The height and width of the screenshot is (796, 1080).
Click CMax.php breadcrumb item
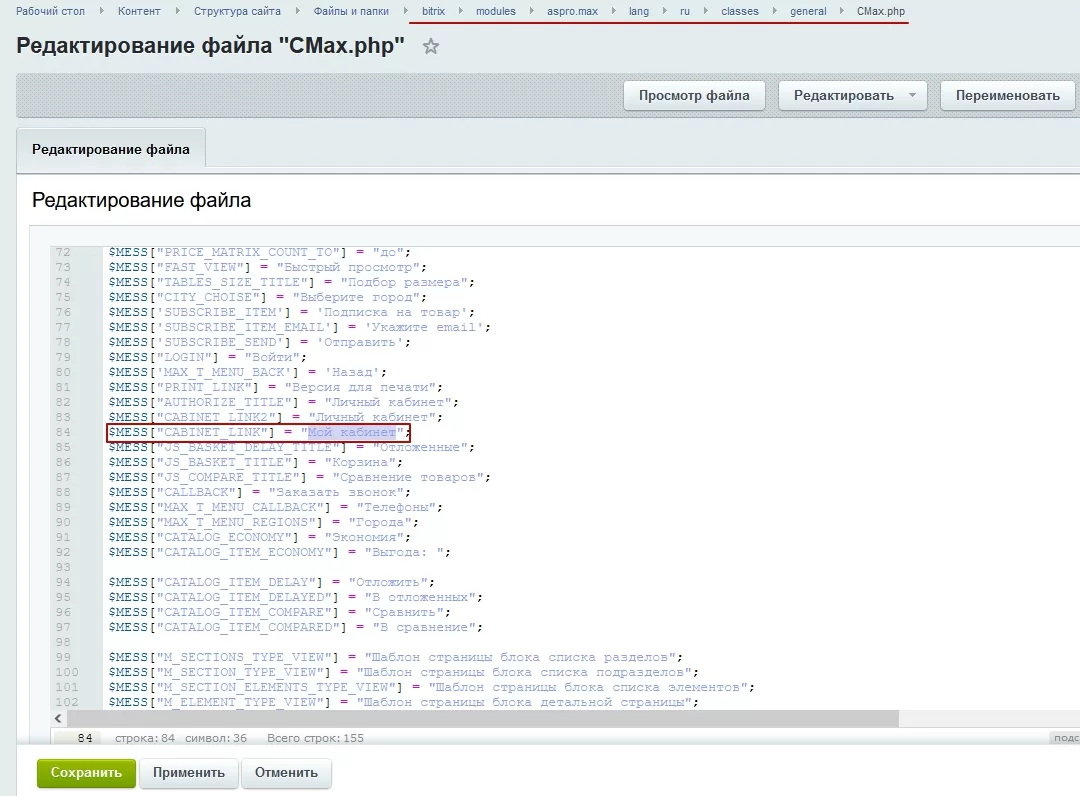pos(881,11)
